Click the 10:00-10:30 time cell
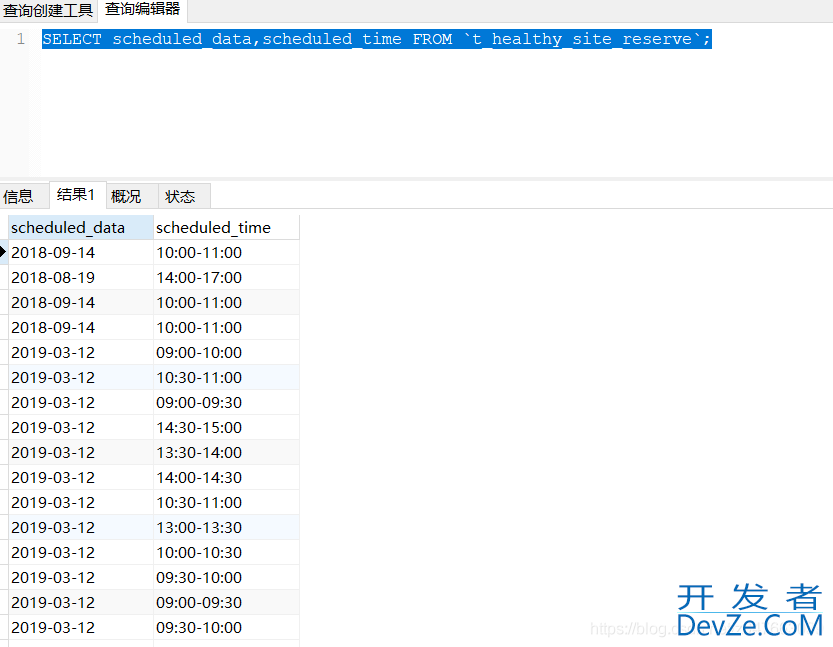This screenshot has width=833, height=647. click(x=199, y=552)
